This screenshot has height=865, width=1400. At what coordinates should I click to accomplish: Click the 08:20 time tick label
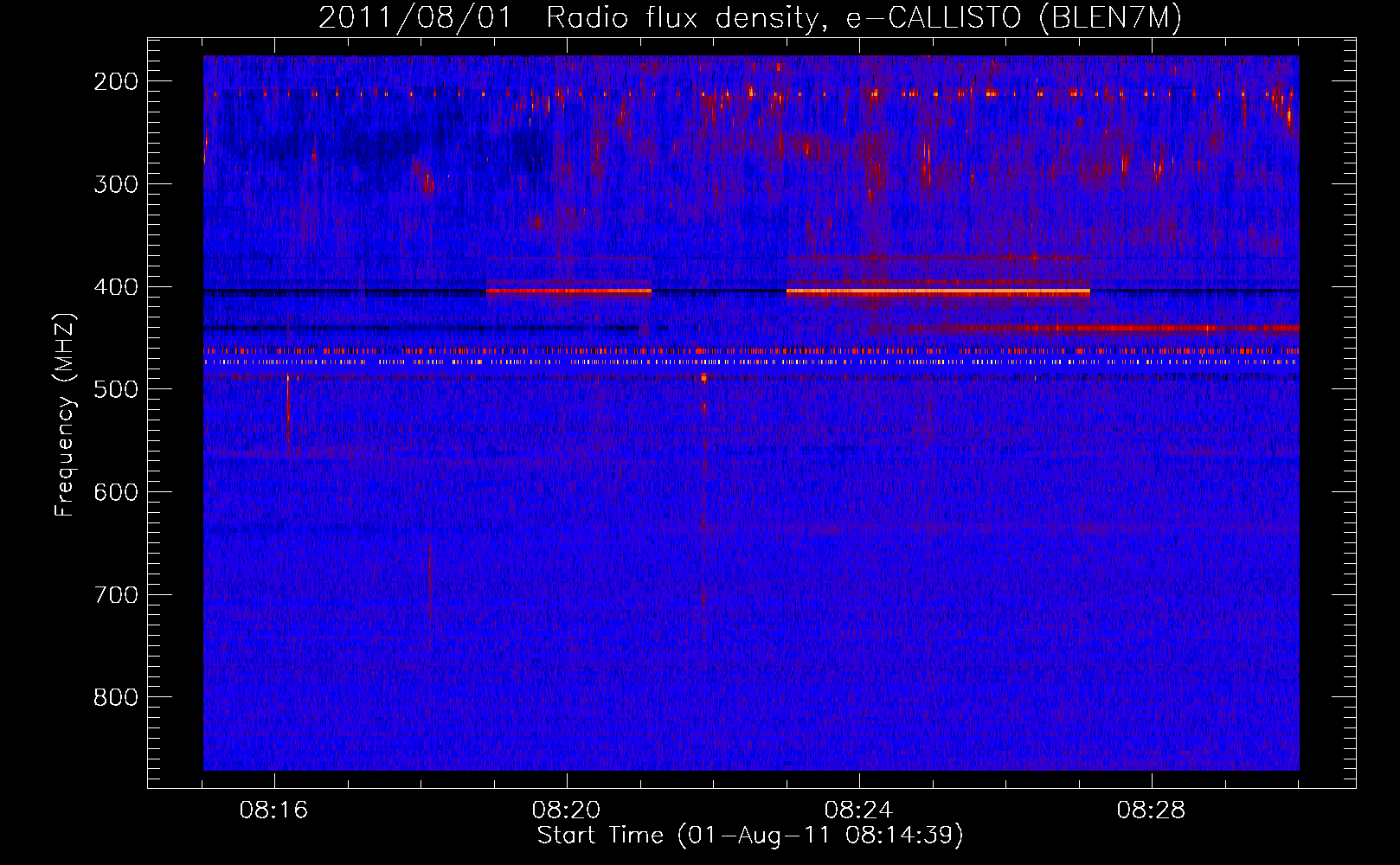point(567,811)
